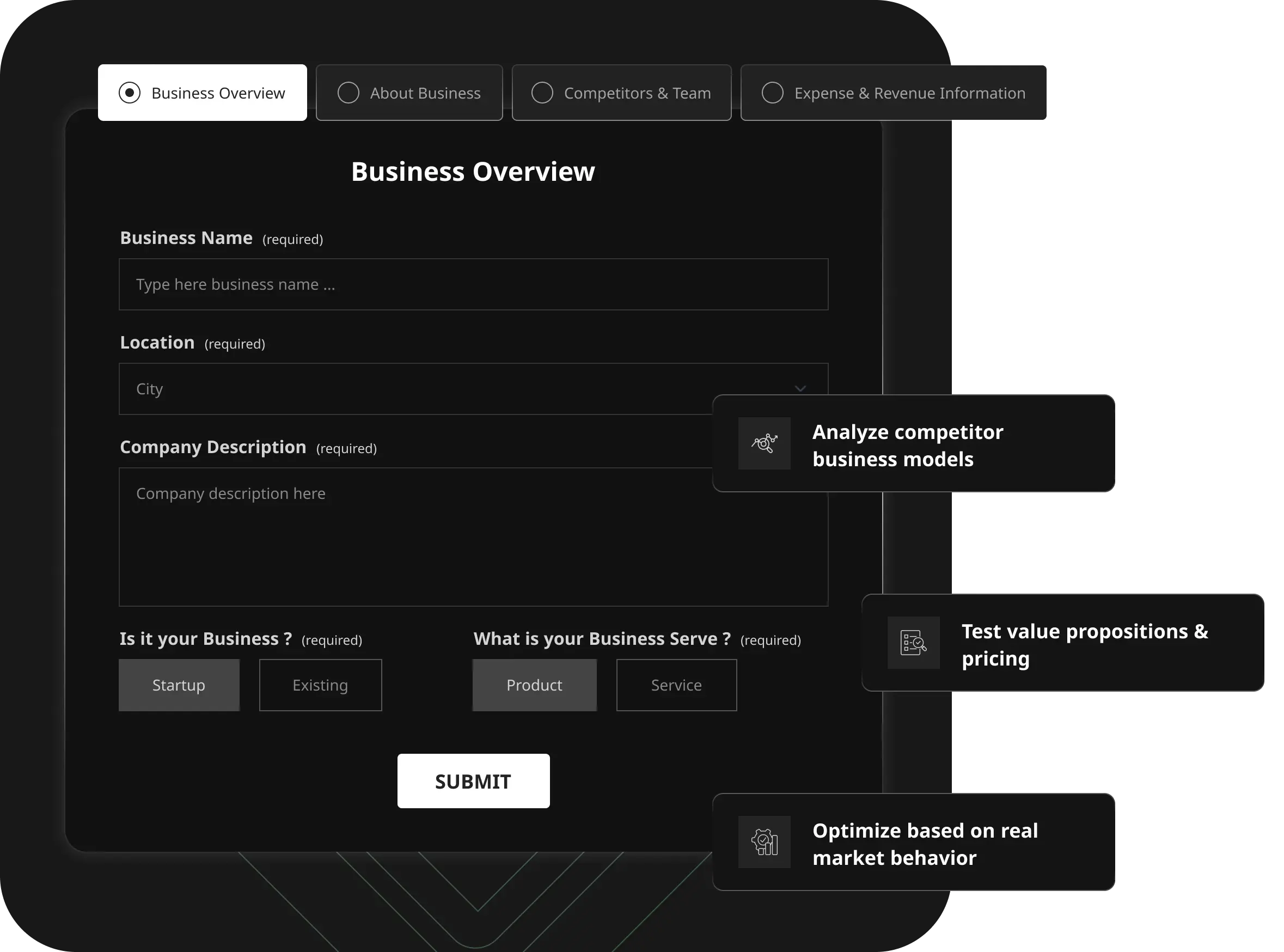1284x952 pixels.
Task: Select the Business Overview radio circle
Action: coord(130,93)
